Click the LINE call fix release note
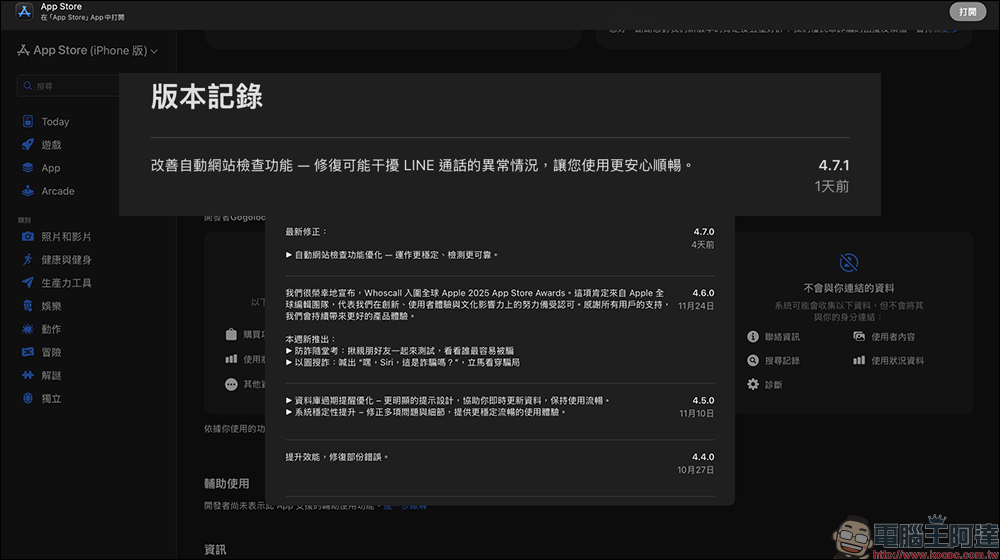1000x560 pixels. coord(422,165)
